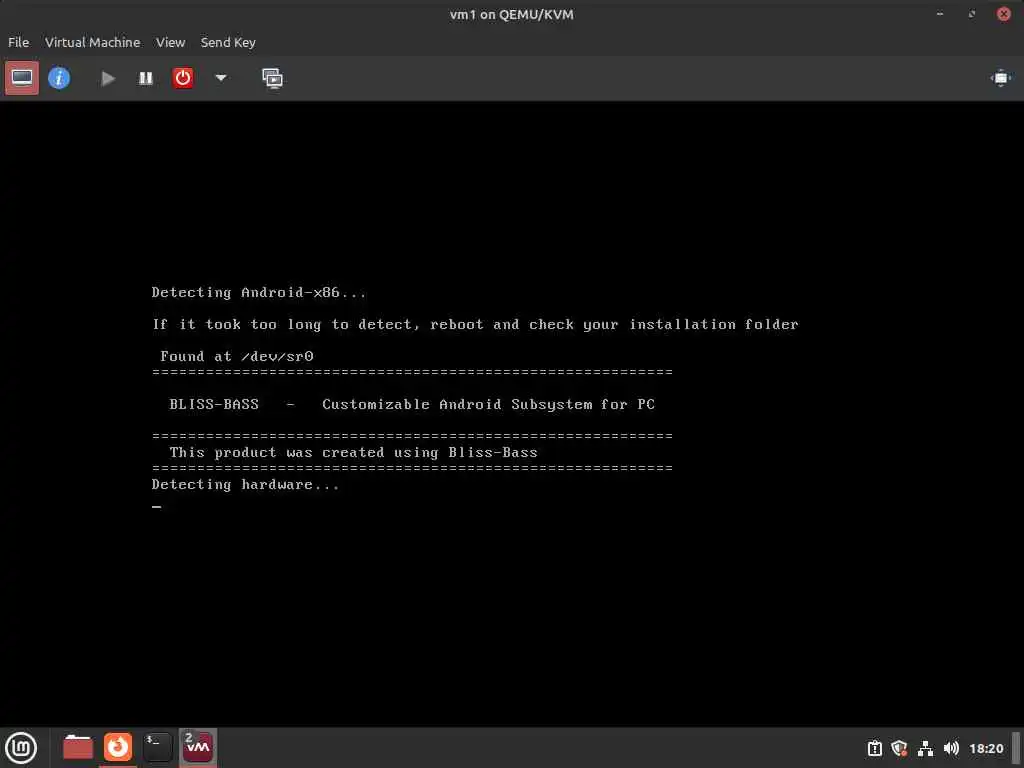The image size is (1024, 768).
Task: Open the File menu
Action: [18, 42]
